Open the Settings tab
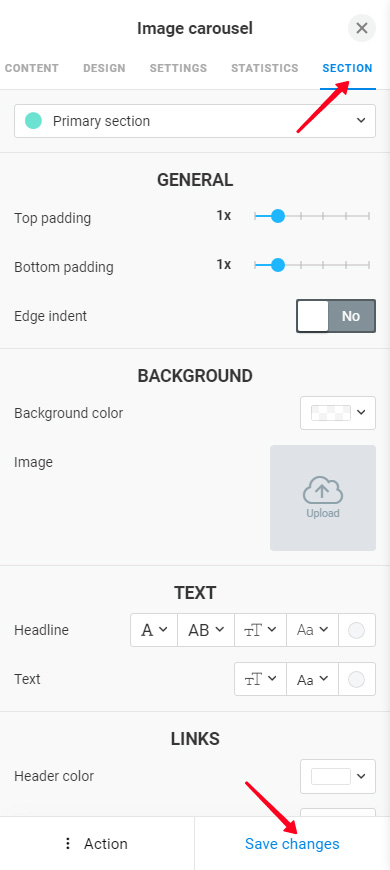 pos(178,68)
